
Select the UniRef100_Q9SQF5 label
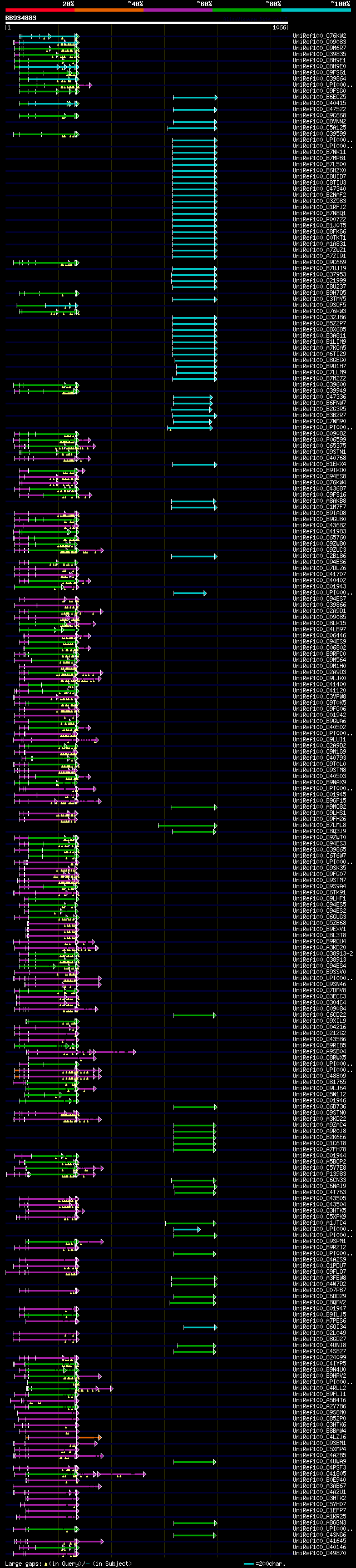(x=319, y=305)
